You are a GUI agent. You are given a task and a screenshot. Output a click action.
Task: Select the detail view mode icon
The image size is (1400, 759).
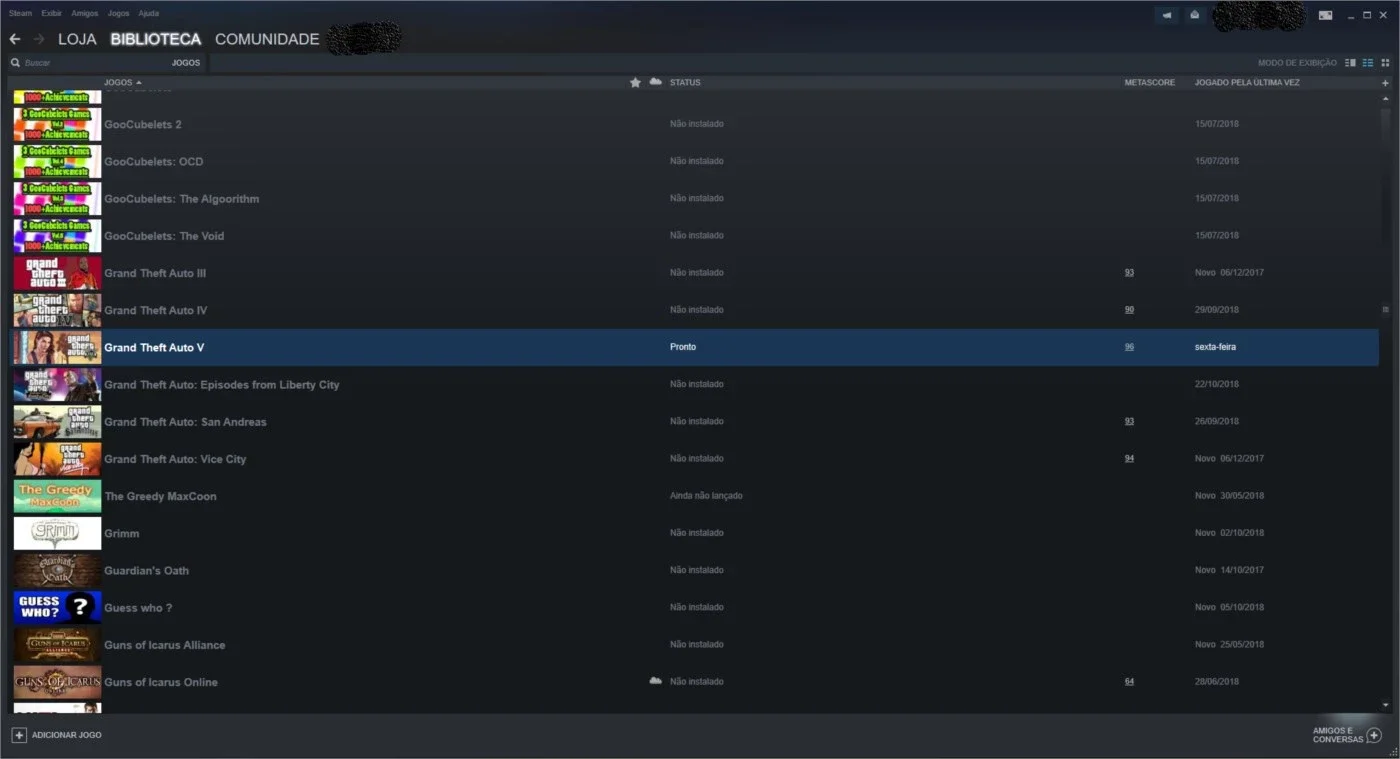[1350, 62]
